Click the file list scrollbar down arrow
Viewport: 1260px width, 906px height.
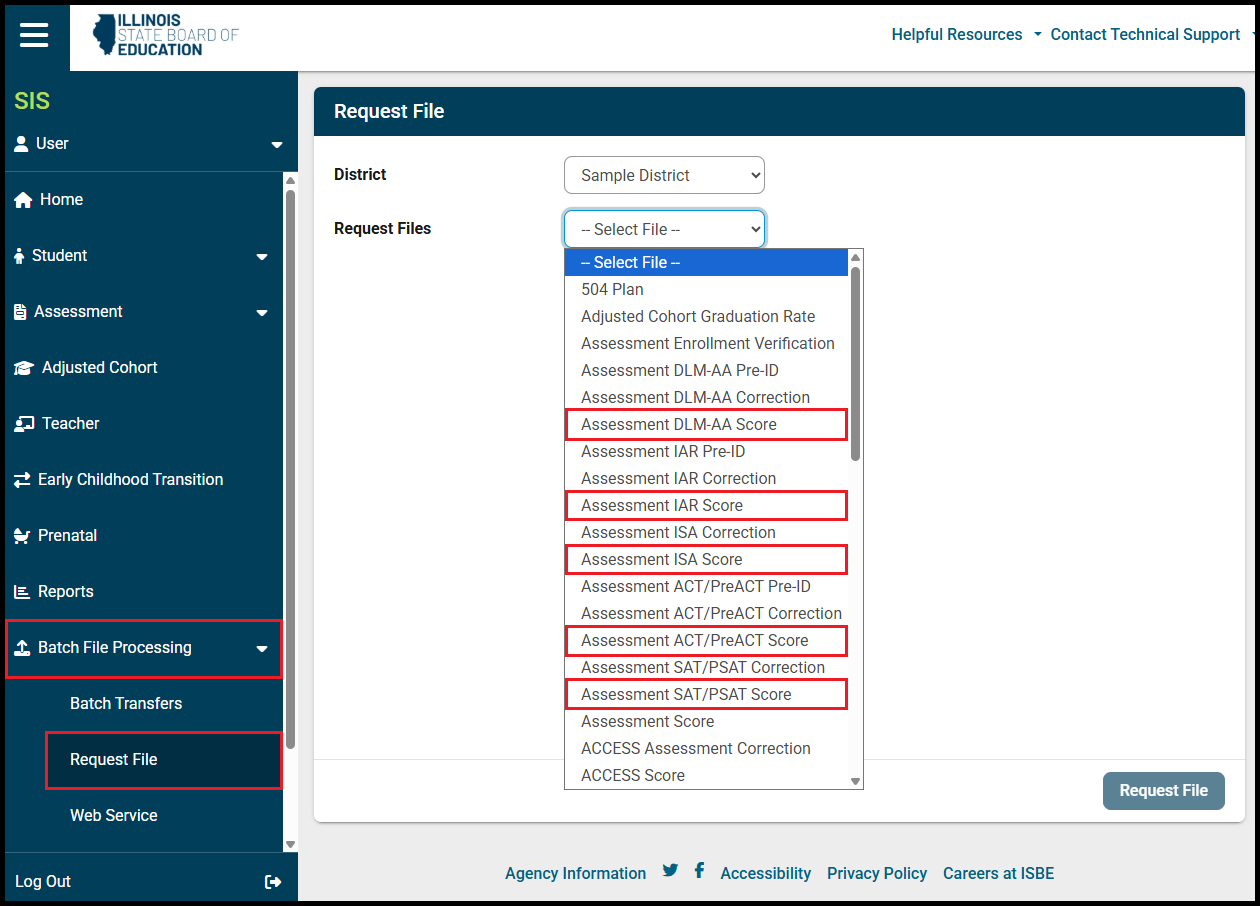855,780
